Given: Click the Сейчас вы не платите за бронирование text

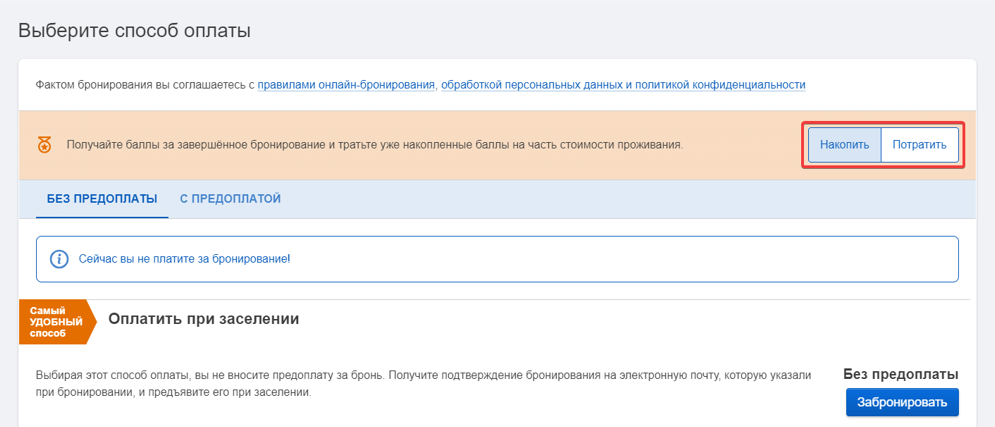Looking at the screenshot, I should pos(185,259).
